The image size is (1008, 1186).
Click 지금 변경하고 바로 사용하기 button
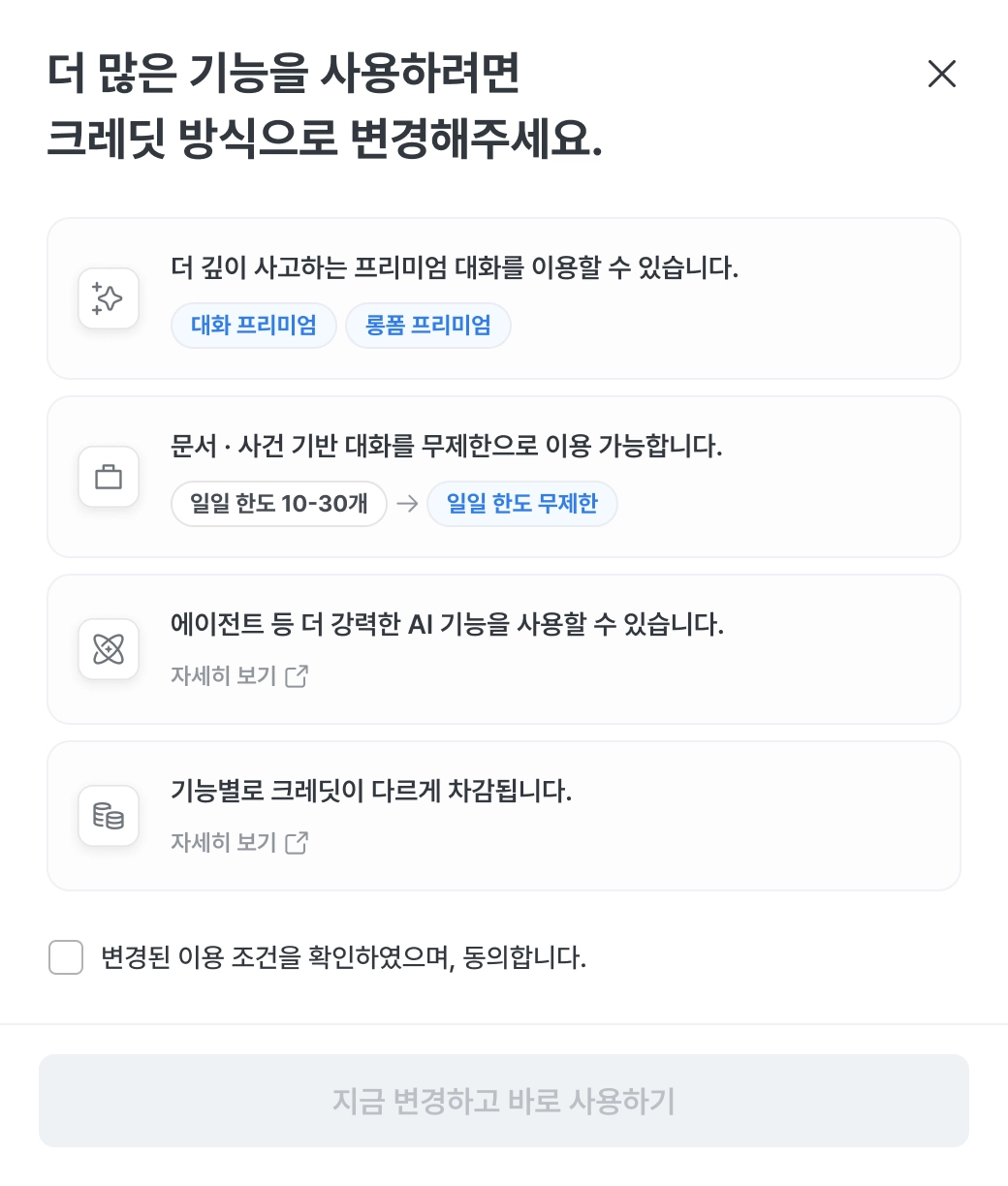(x=504, y=1101)
